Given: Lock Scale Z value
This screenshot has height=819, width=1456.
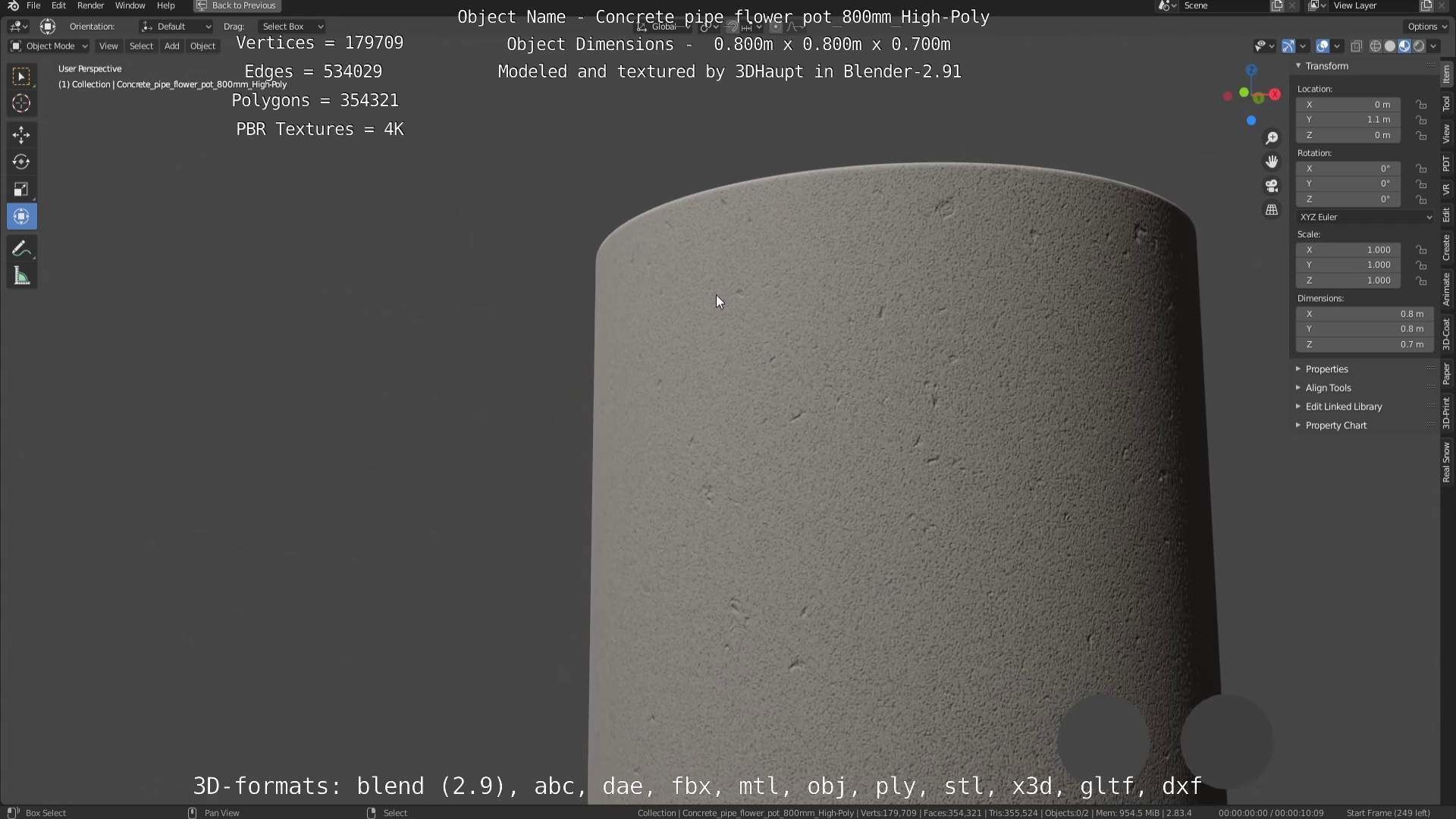Looking at the screenshot, I should point(1422,281).
